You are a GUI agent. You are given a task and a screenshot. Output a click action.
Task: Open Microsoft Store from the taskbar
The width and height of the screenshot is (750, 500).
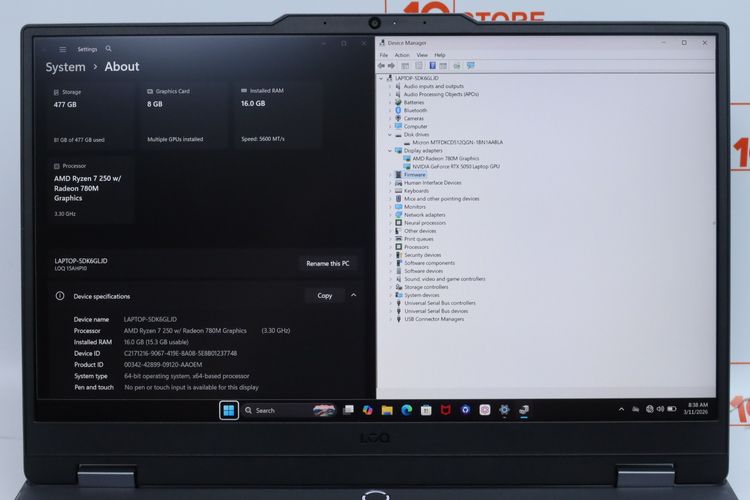coord(426,410)
